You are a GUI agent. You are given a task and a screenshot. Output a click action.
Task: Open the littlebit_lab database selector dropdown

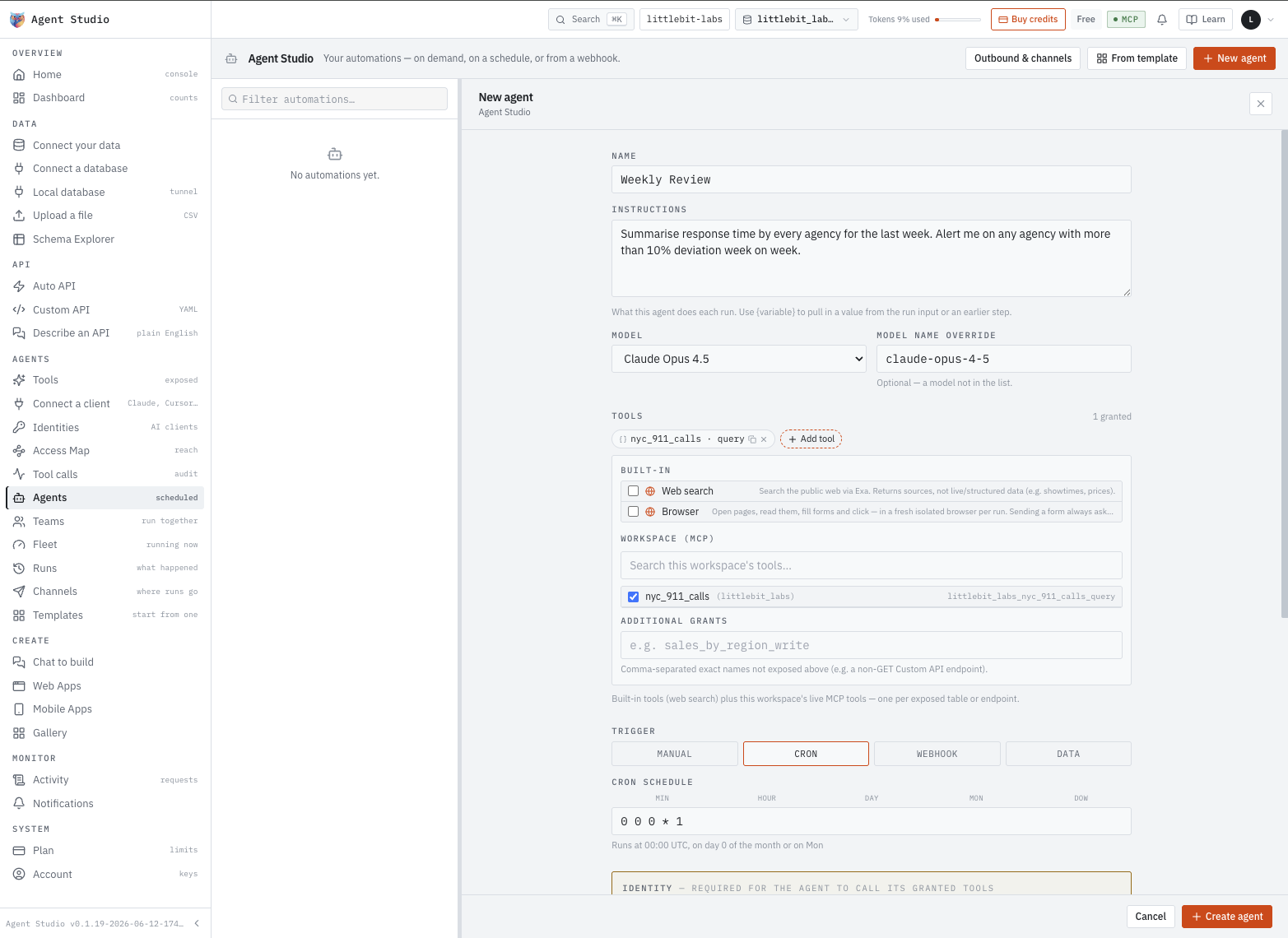(x=797, y=20)
